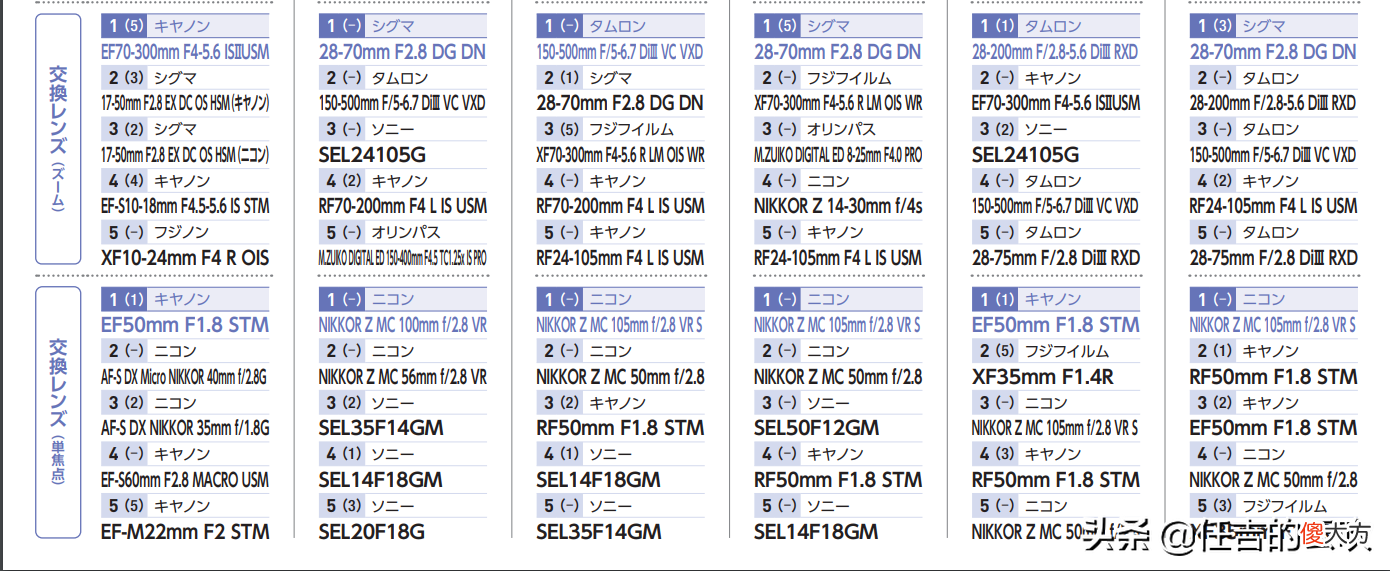
Task: Select AF-S DX Micro NIKKOR 40mm f/2.8G
Action: coord(185,377)
